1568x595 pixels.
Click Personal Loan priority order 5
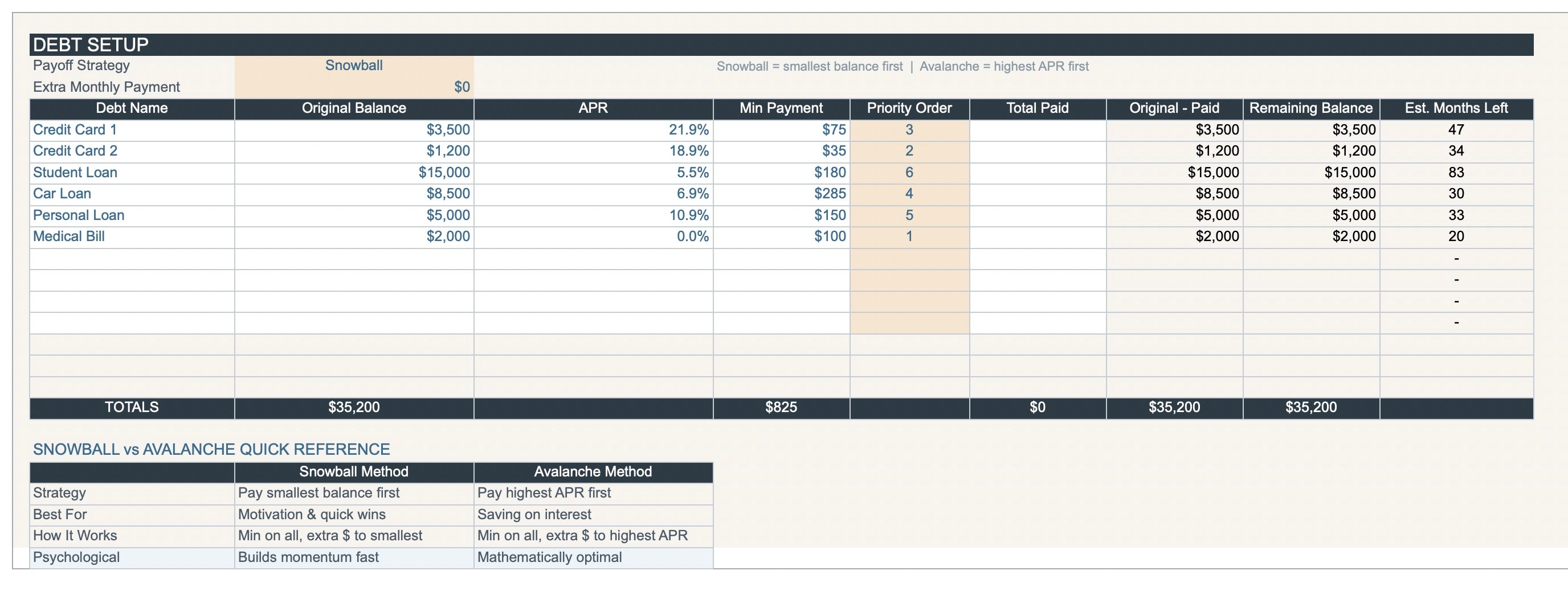[x=909, y=215]
